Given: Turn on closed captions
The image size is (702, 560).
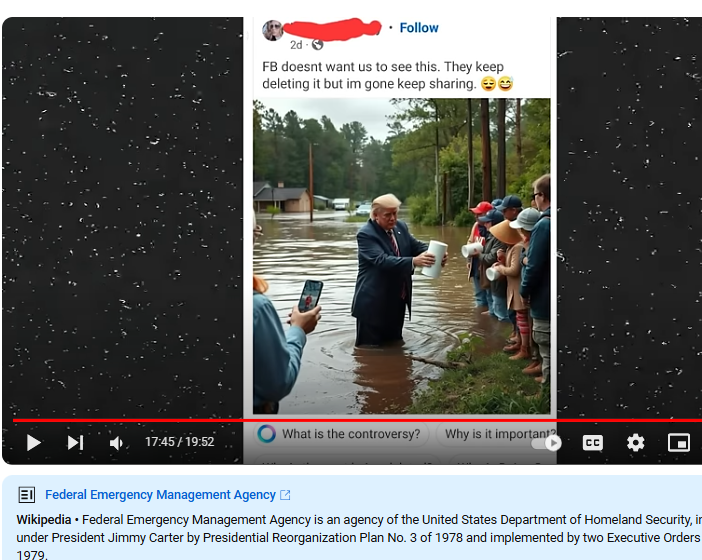Looking at the screenshot, I should point(592,443).
